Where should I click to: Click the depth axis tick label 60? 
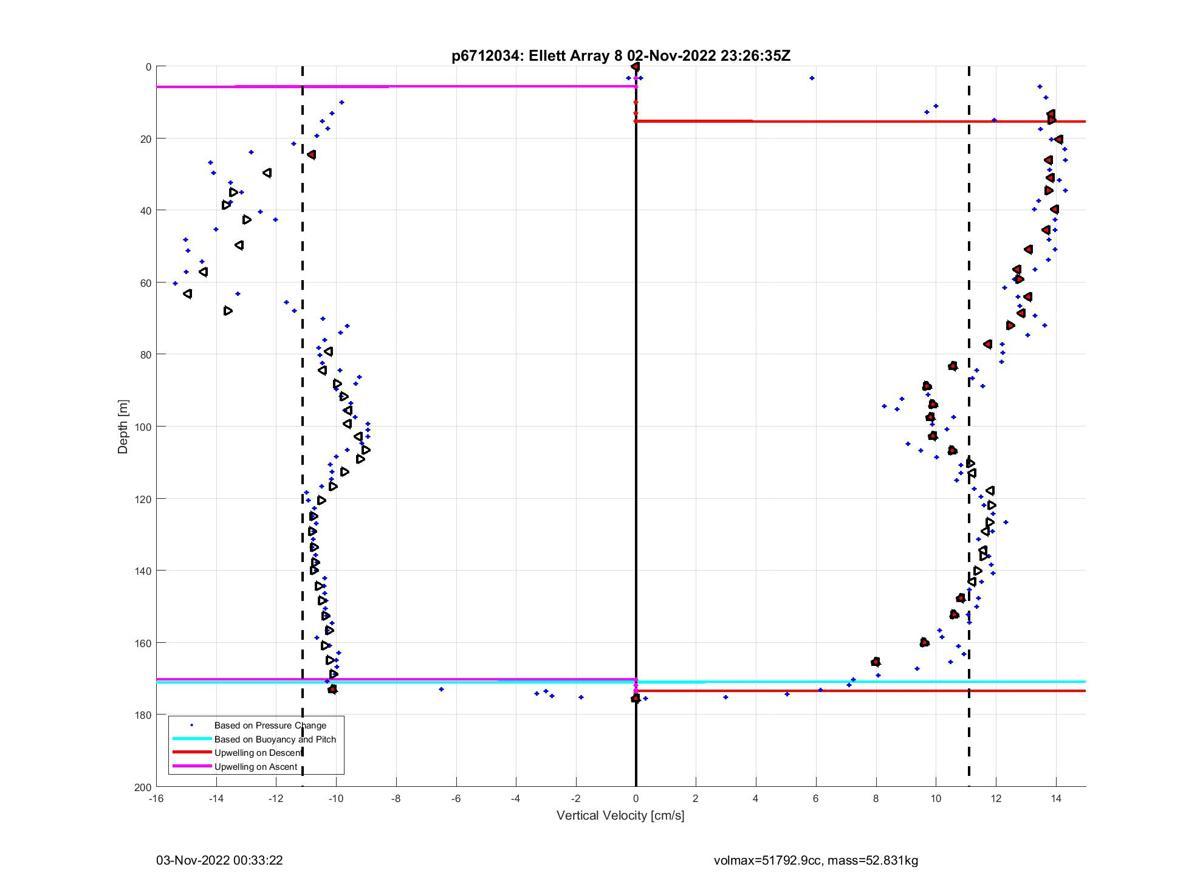[146, 283]
